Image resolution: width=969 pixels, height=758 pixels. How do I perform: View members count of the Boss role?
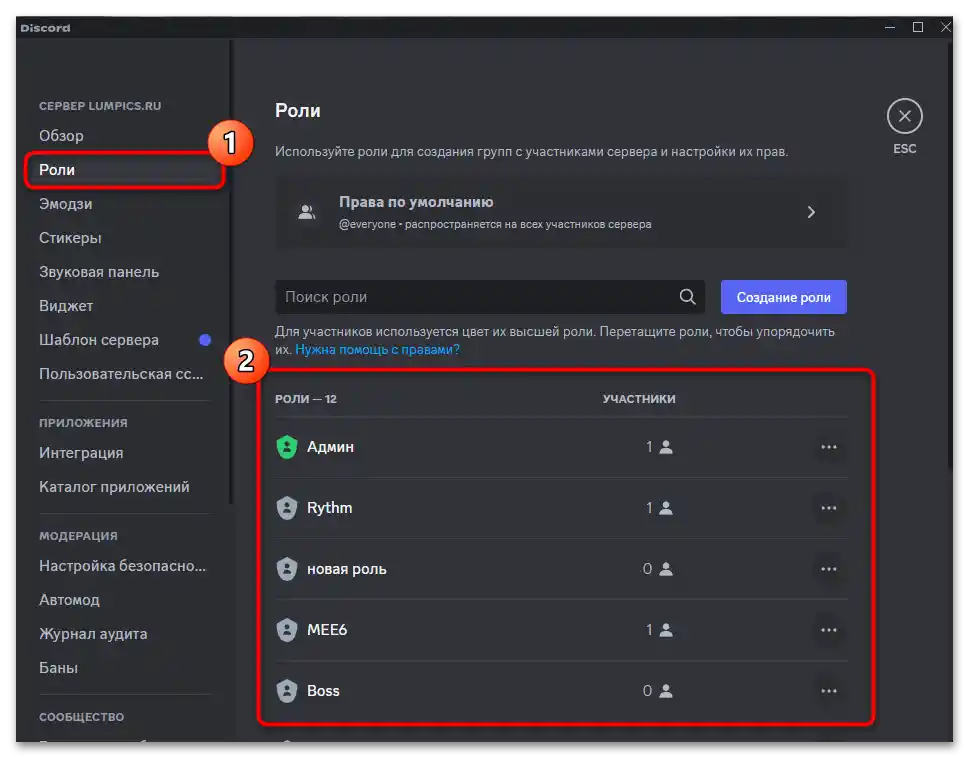(x=658, y=691)
